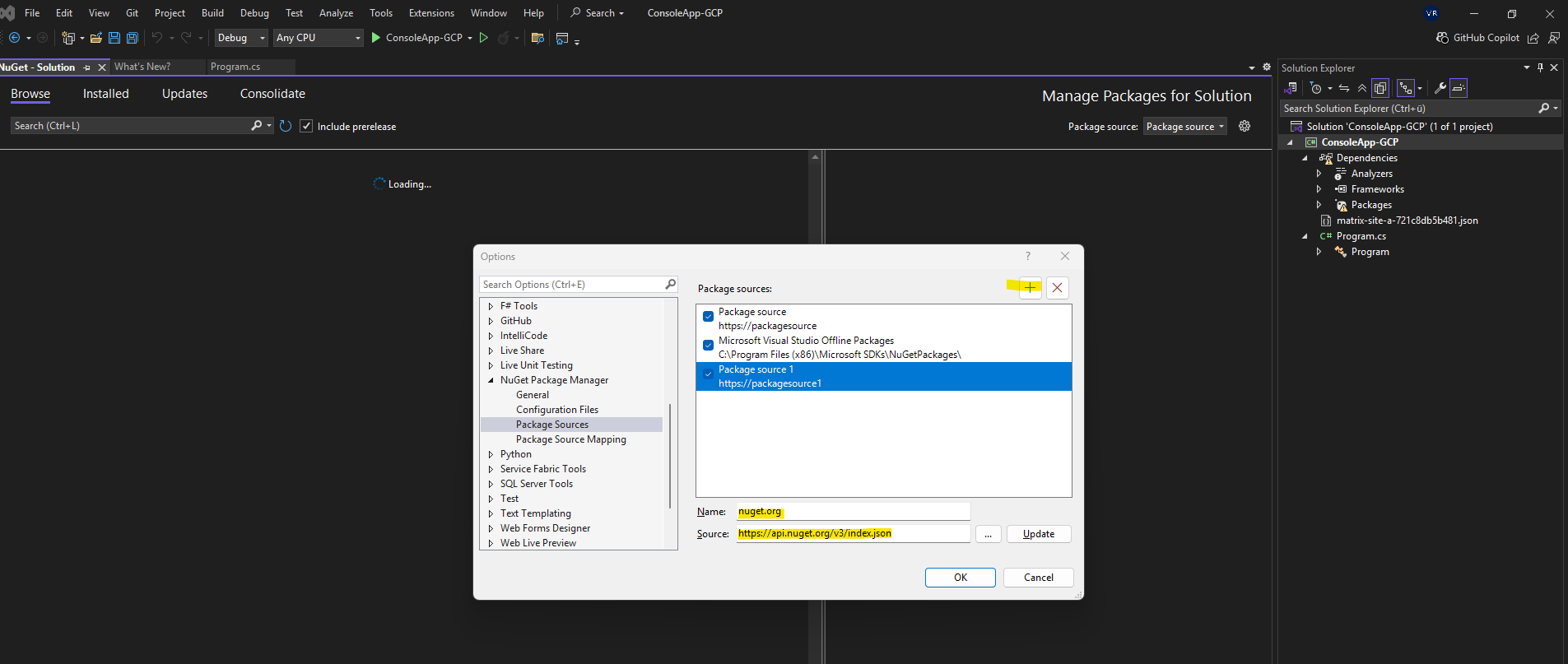Expand the Python options node

(491, 454)
